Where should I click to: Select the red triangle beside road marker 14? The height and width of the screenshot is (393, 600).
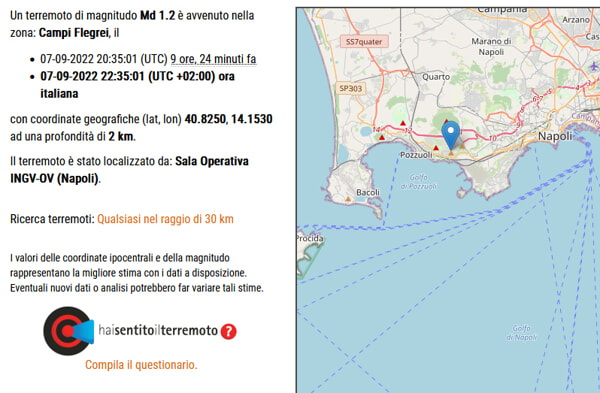coord(382,137)
